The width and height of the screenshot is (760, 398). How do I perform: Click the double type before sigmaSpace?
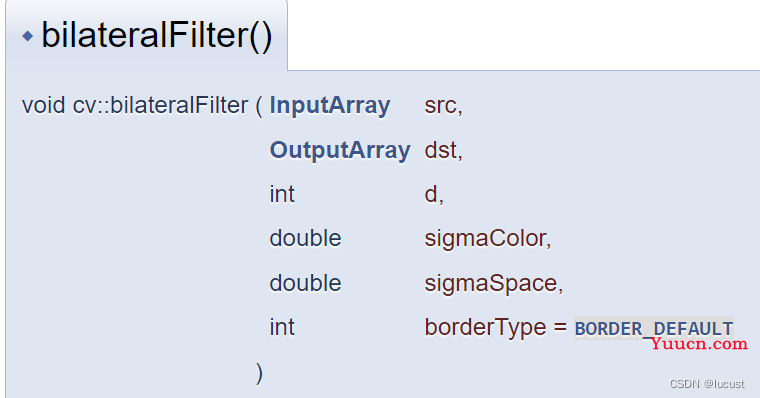click(x=305, y=283)
